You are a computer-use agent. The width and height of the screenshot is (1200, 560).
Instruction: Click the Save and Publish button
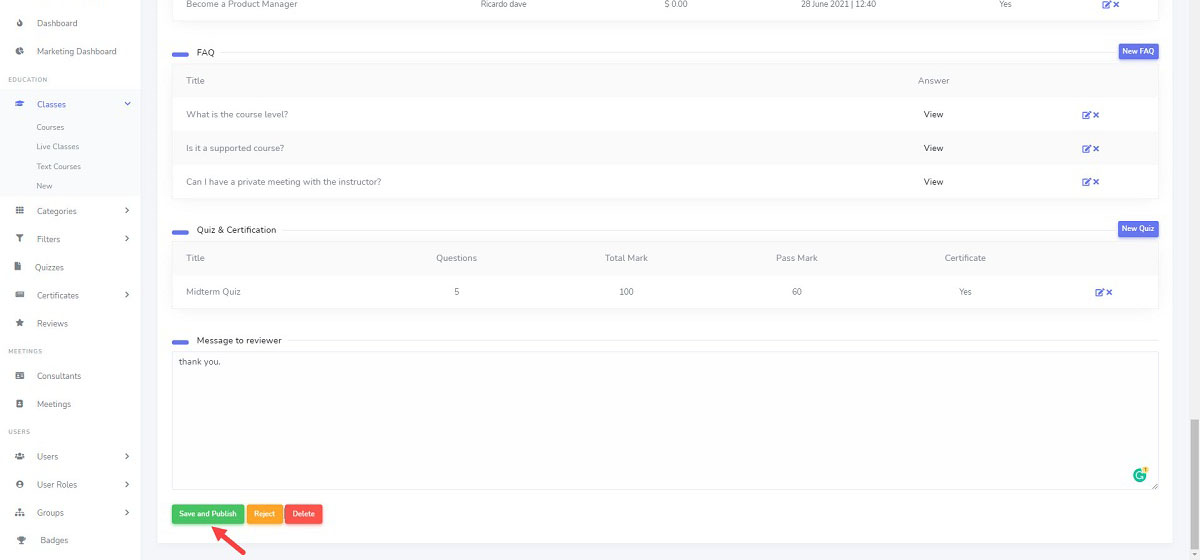click(x=208, y=514)
